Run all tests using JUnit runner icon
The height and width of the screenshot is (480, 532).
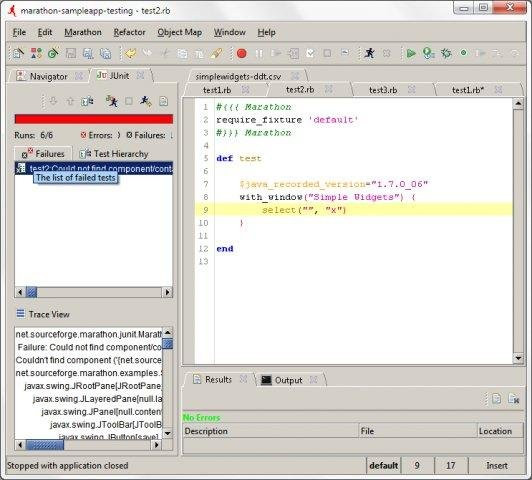point(112,101)
